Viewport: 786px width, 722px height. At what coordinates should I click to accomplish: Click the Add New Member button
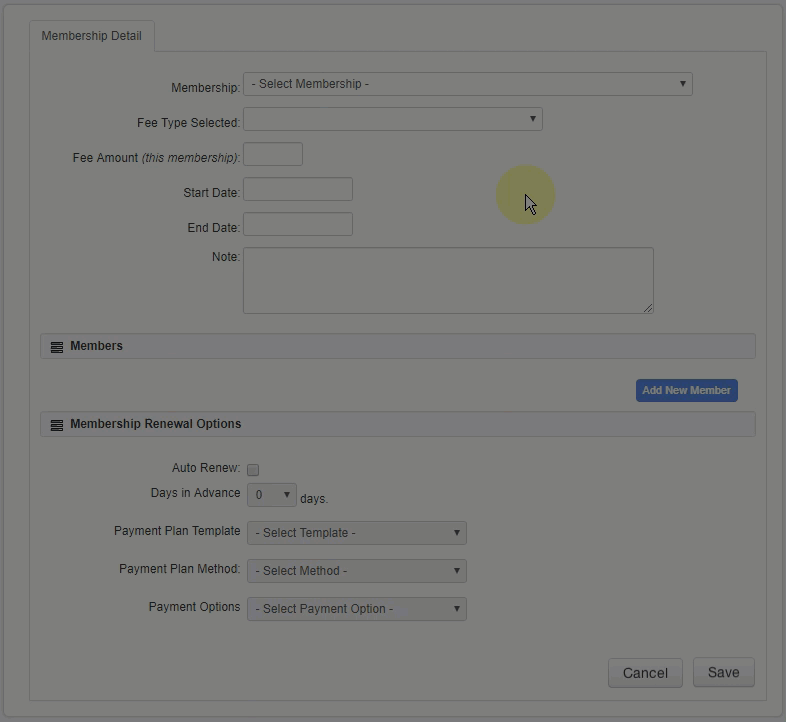(x=686, y=390)
